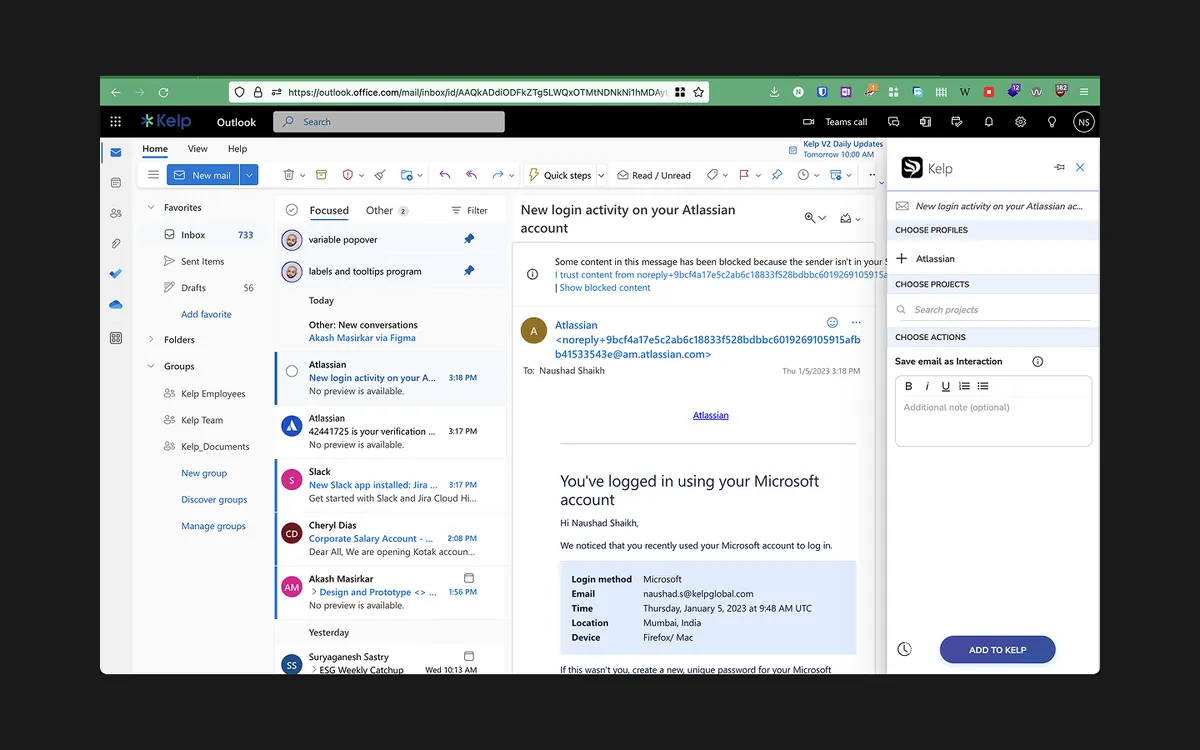Open People icon in left rail
This screenshot has height=750, width=1200.
click(x=116, y=213)
